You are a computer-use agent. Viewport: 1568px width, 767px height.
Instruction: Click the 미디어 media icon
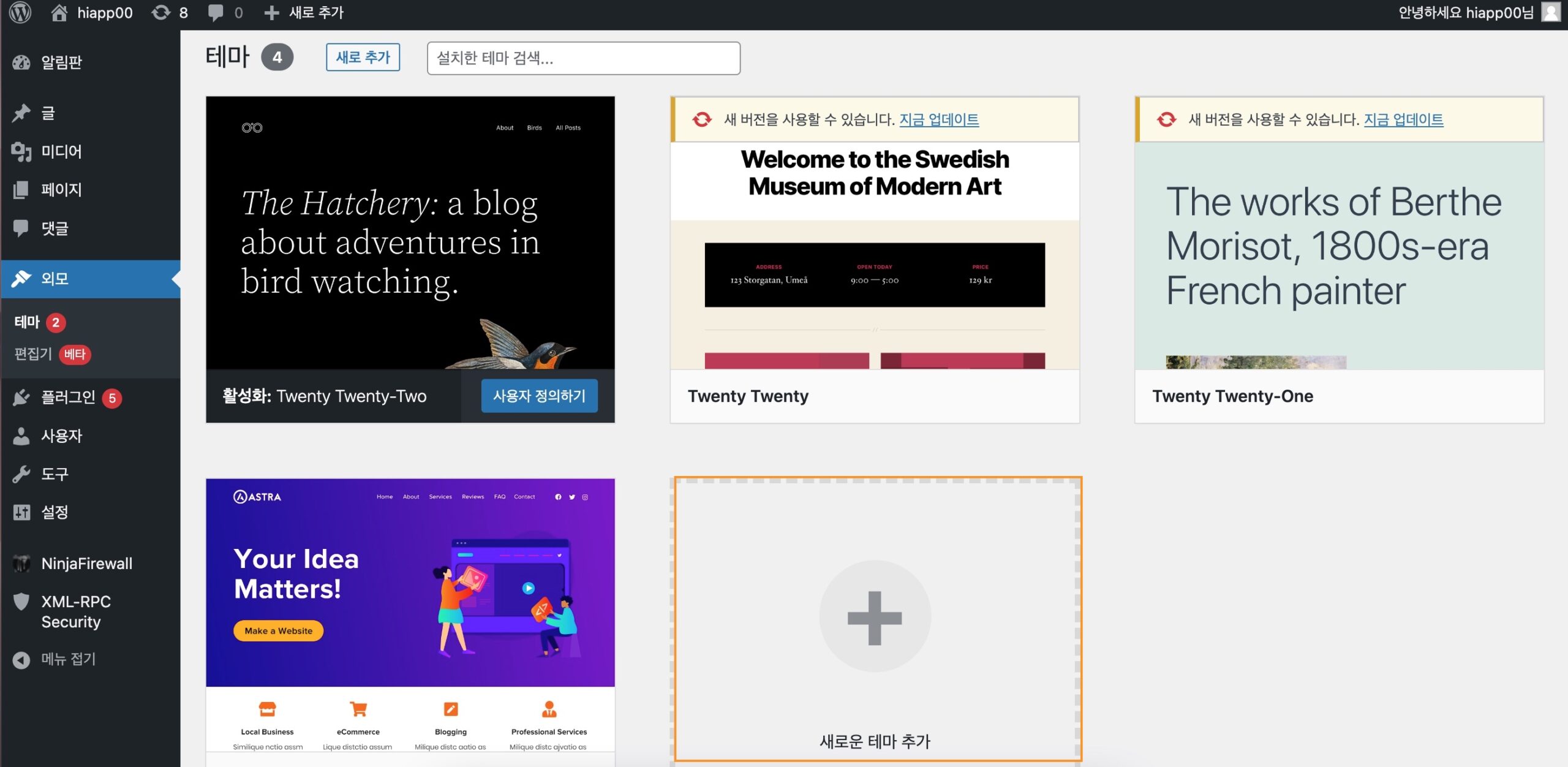pyautogui.click(x=21, y=151)
